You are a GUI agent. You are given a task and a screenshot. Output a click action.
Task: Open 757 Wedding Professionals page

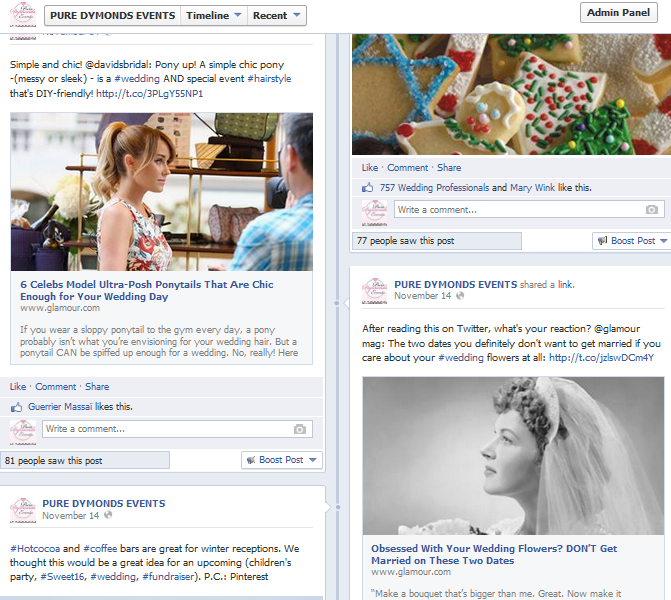pos(434,187)
